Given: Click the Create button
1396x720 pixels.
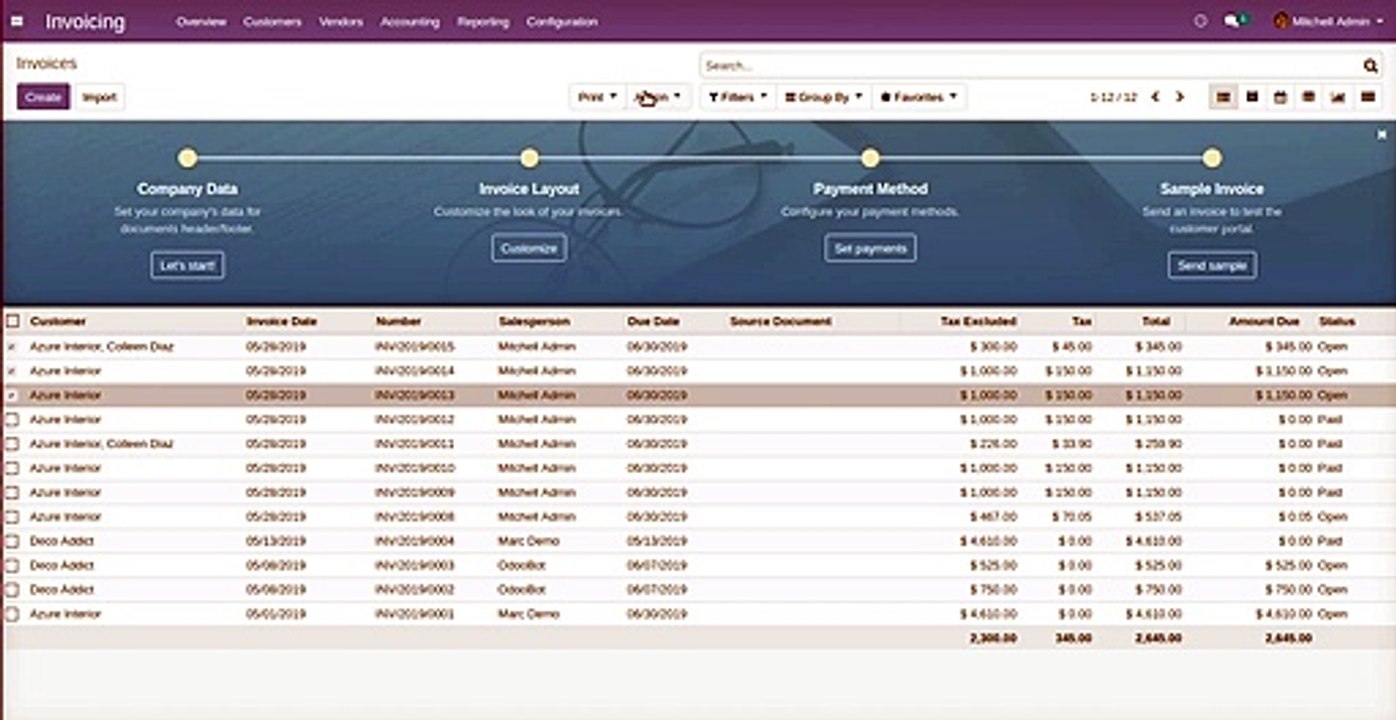Looking at the screenshot, I should [43, 97].
